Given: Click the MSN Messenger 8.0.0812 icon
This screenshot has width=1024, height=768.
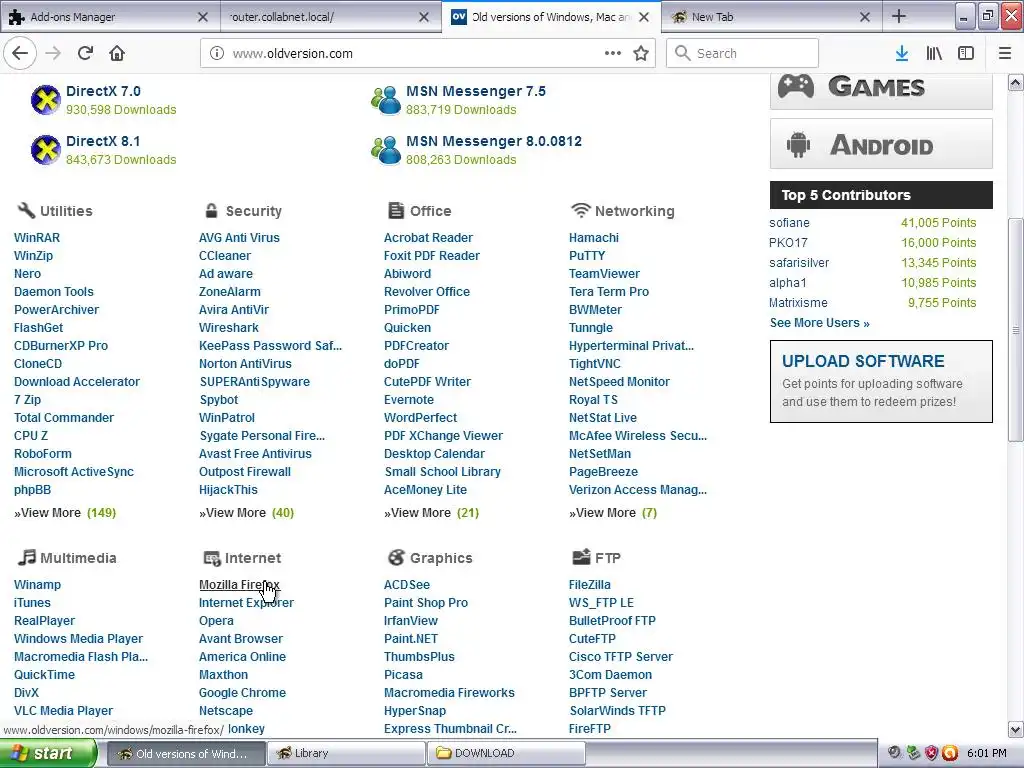Looking at the screenshot, I should coord(386,150).
